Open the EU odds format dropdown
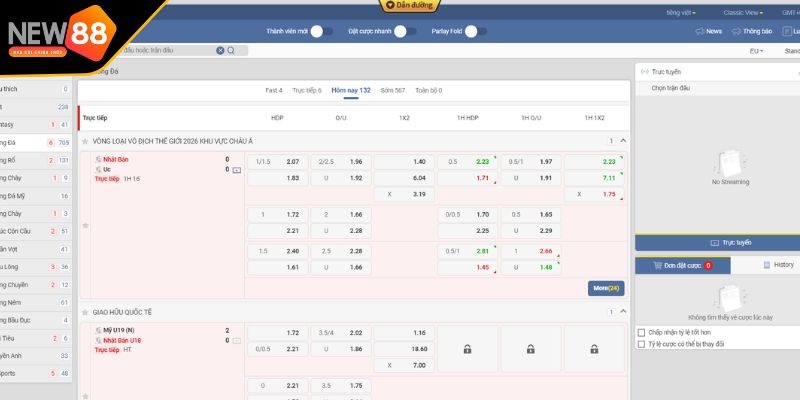The width and height of the screenshot is (800, 400). point(755,50)
